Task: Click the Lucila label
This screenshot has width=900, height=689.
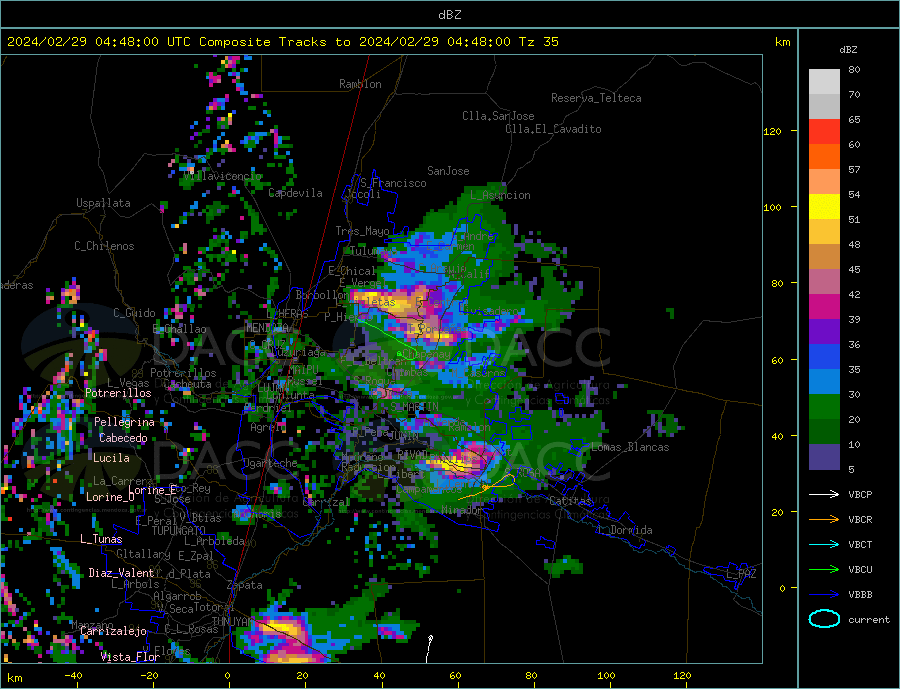Action: point(111,458)
